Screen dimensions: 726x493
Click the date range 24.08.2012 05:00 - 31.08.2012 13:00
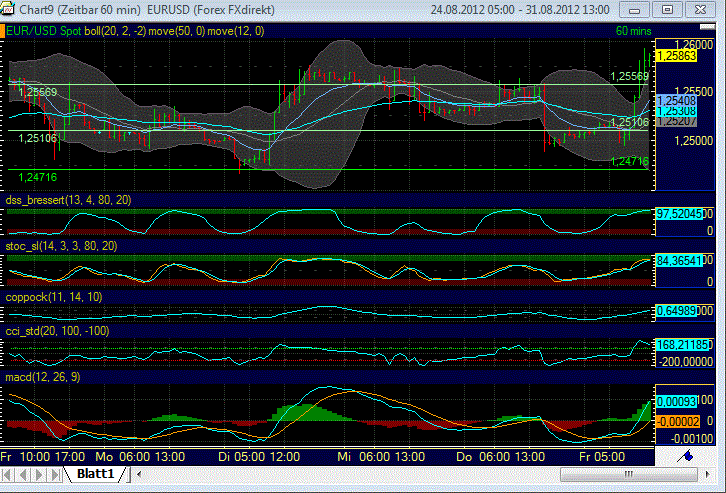point(520,9)
